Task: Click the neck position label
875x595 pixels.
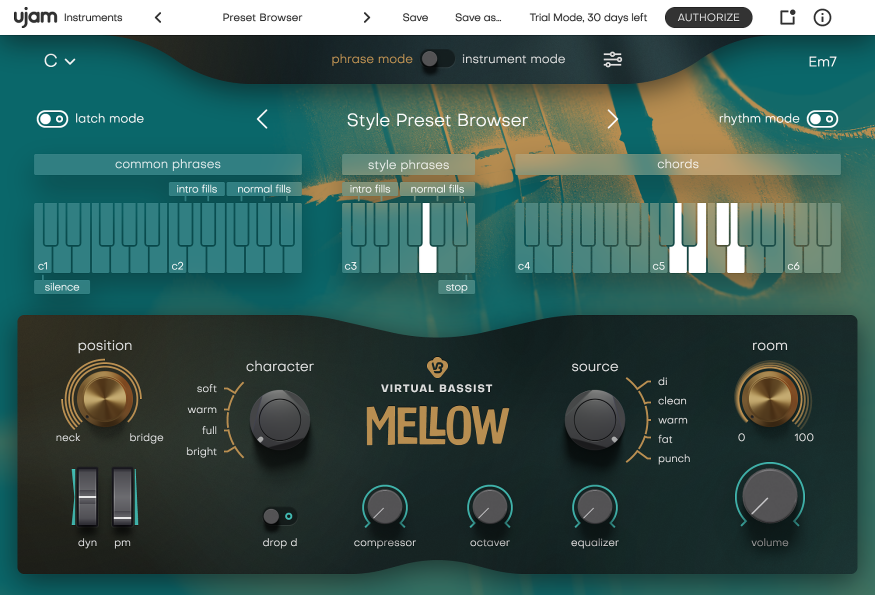Action: 68,438
